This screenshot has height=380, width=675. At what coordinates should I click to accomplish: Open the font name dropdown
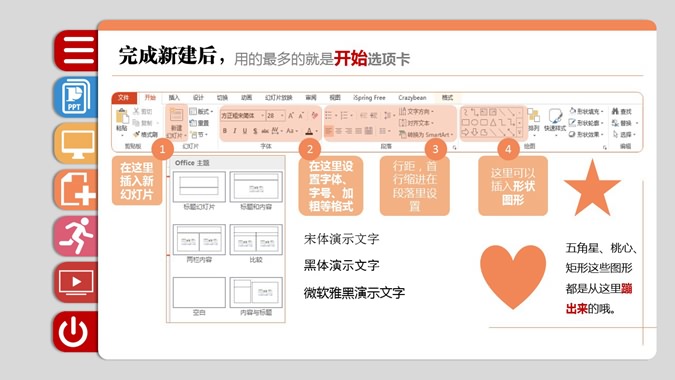pyautogui.click(x=242, y=116)
